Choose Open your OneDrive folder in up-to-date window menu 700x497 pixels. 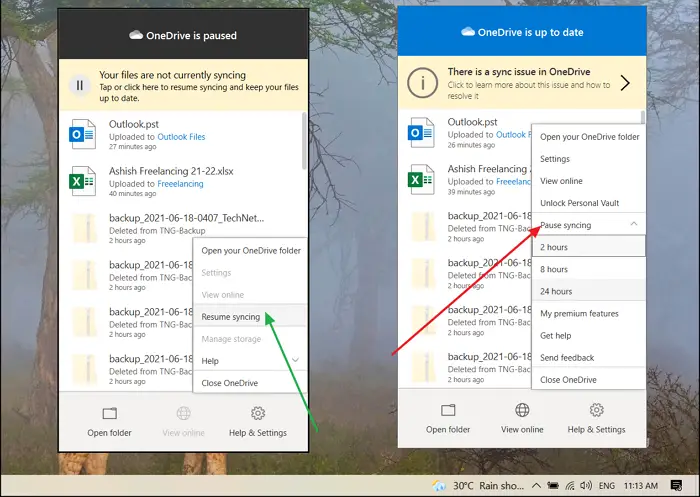[588, 137]
